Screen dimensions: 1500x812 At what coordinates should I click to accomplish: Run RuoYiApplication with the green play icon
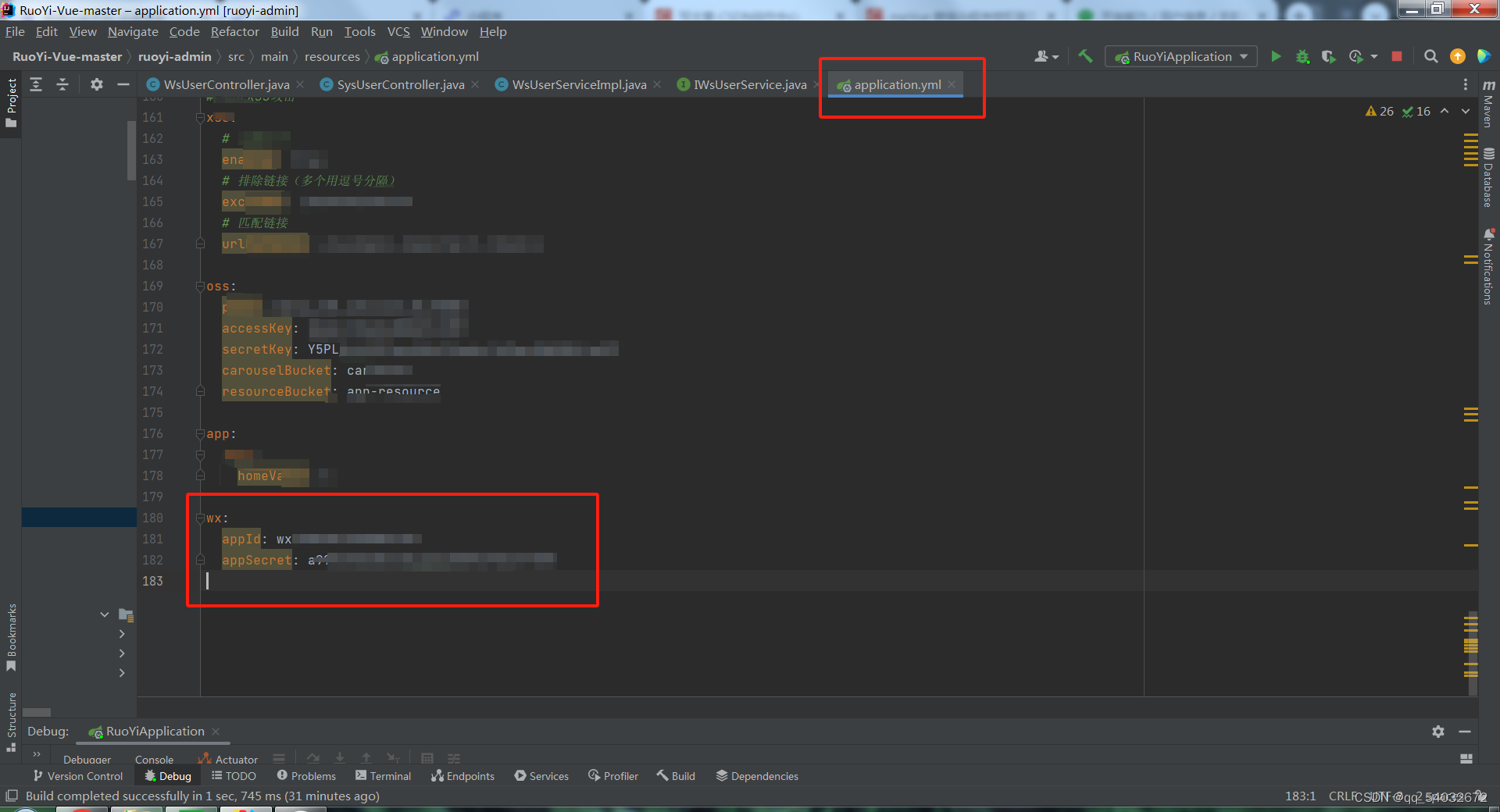(x=1276, y=56)
